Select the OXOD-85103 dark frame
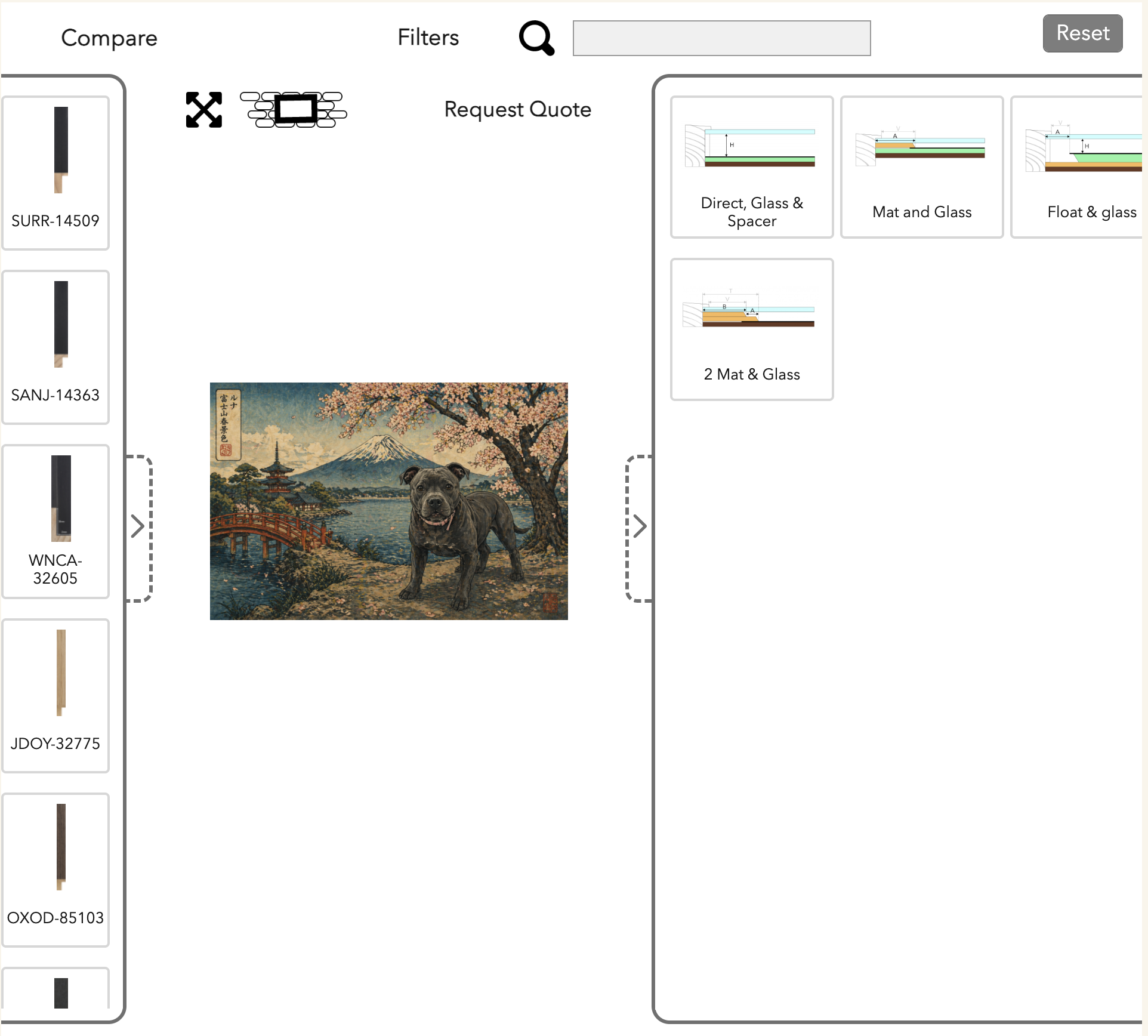This screenshot has width=1148, height=1036. 55,869
